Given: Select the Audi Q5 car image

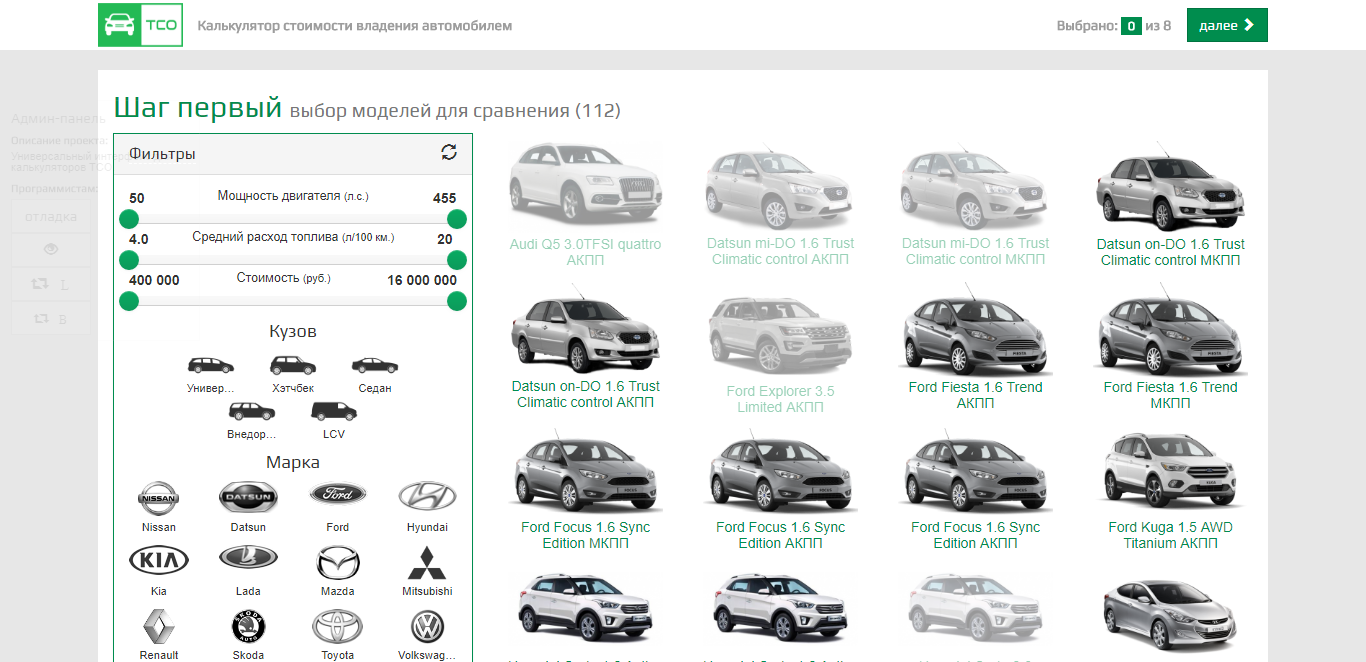Looking at the screenshot, I should [x=585, y=187].
